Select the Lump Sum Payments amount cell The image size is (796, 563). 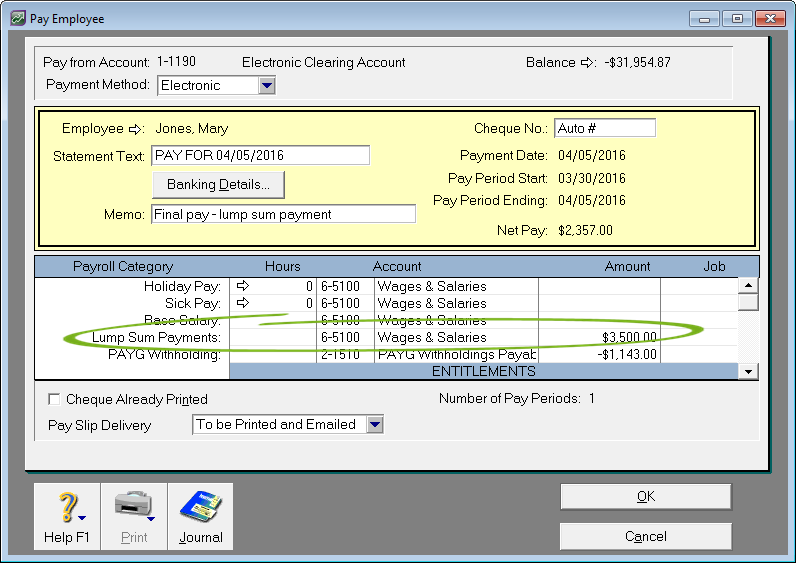(x=599, y=337)
